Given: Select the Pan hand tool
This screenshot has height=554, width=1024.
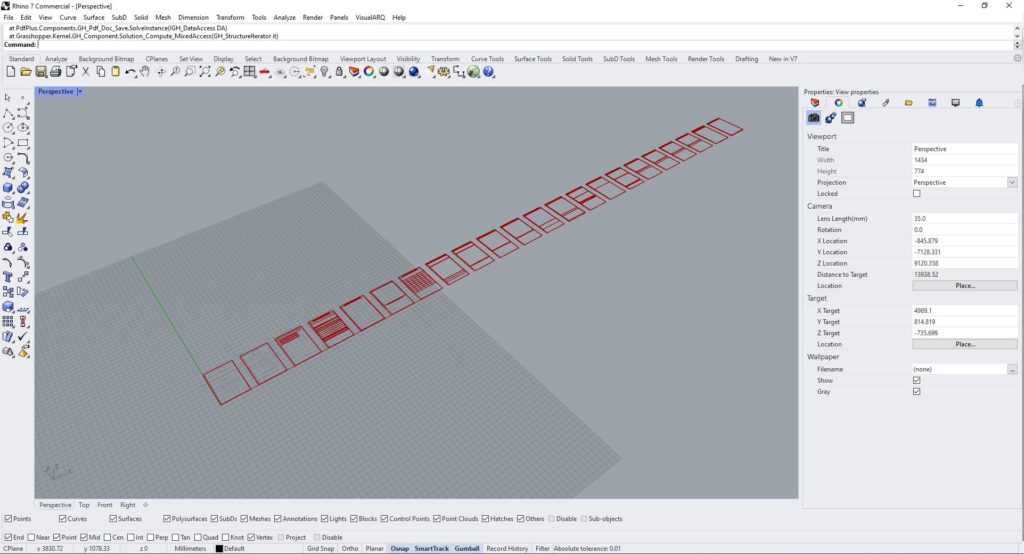Looking at the screenshot, I should click(x=145, y=72).
